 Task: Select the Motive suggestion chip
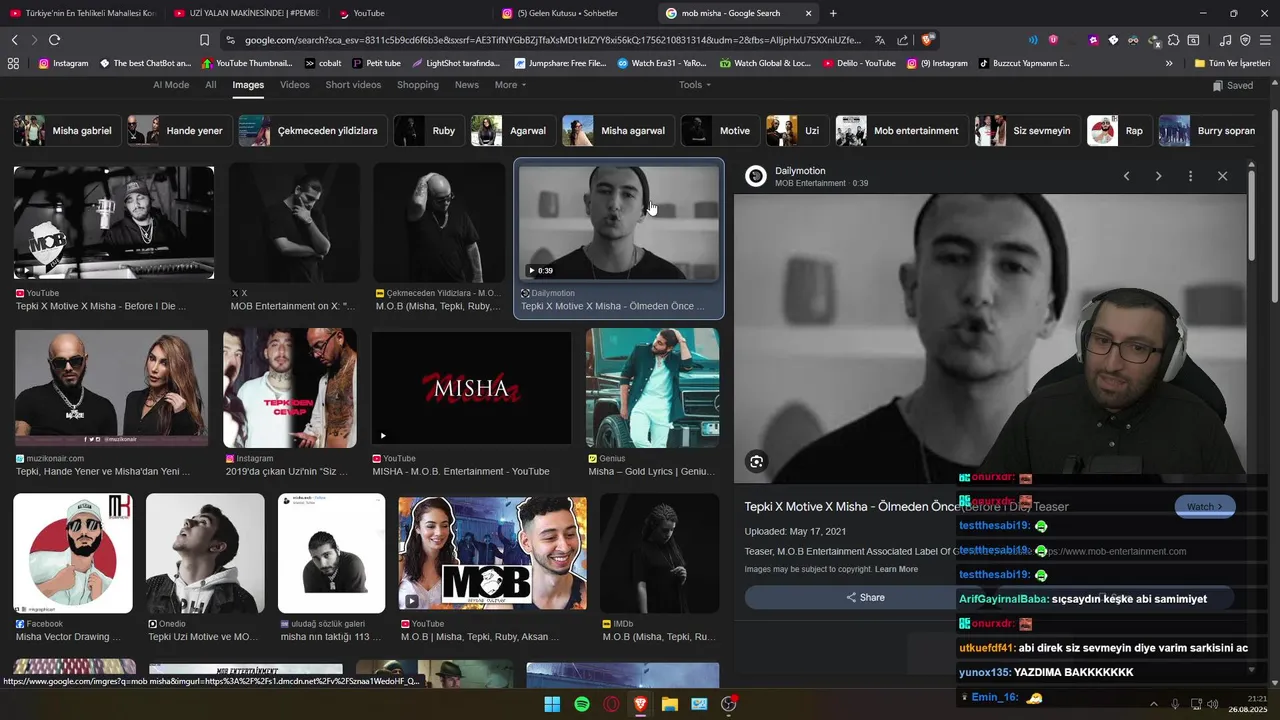720,131
